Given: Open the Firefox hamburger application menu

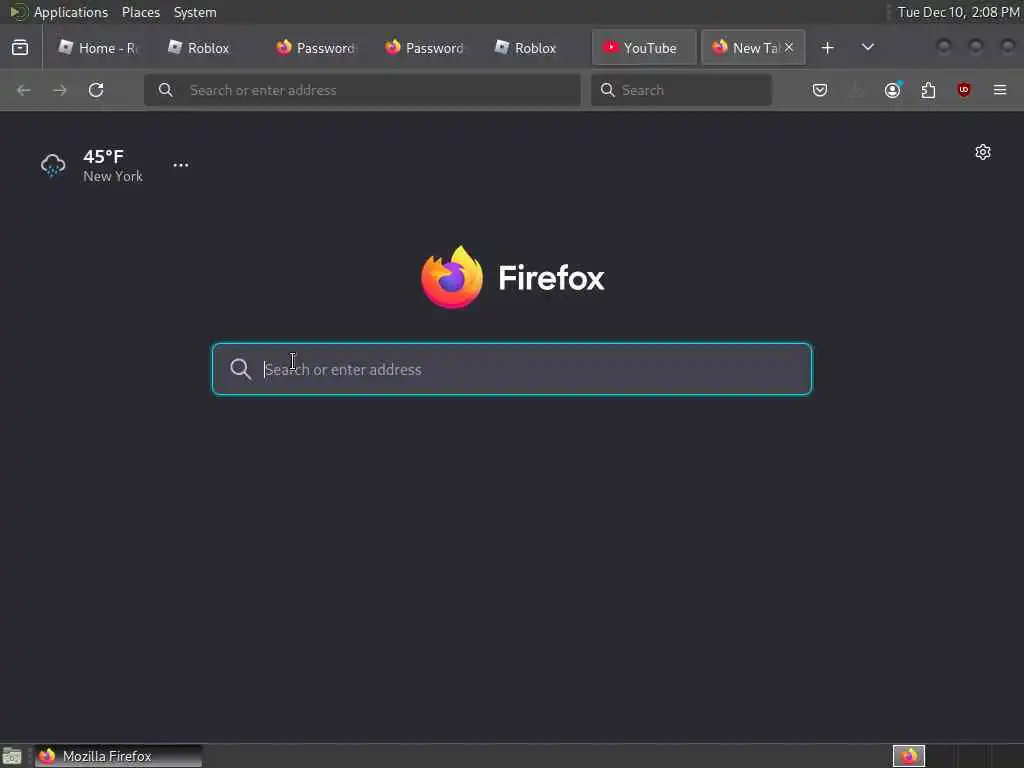Looking at the screenshot, I should (x=1000, y=90).
